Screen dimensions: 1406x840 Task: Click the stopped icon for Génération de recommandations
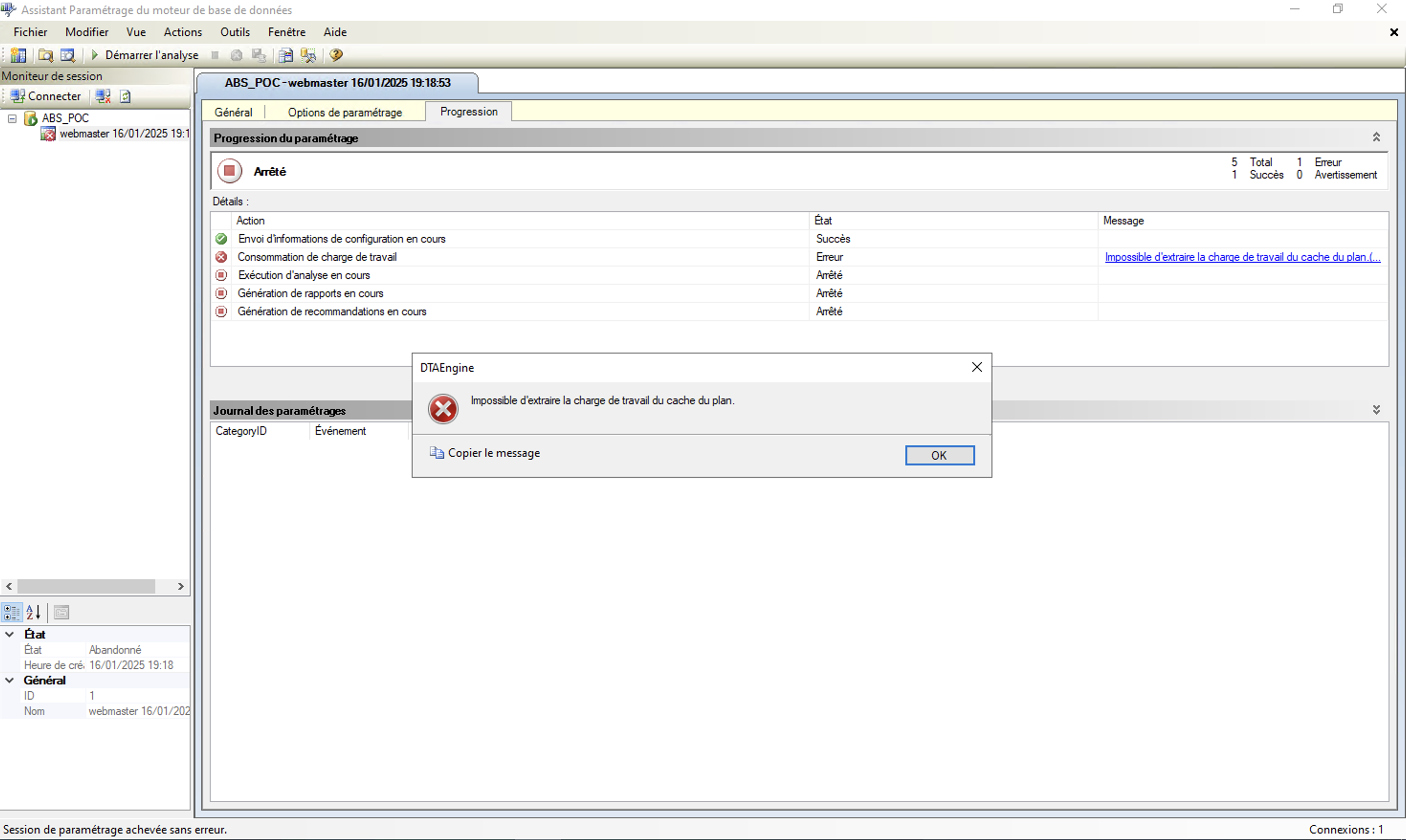[222, 311]
